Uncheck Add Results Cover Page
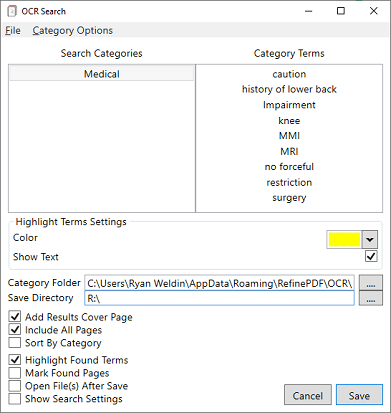 coord(15,317)
